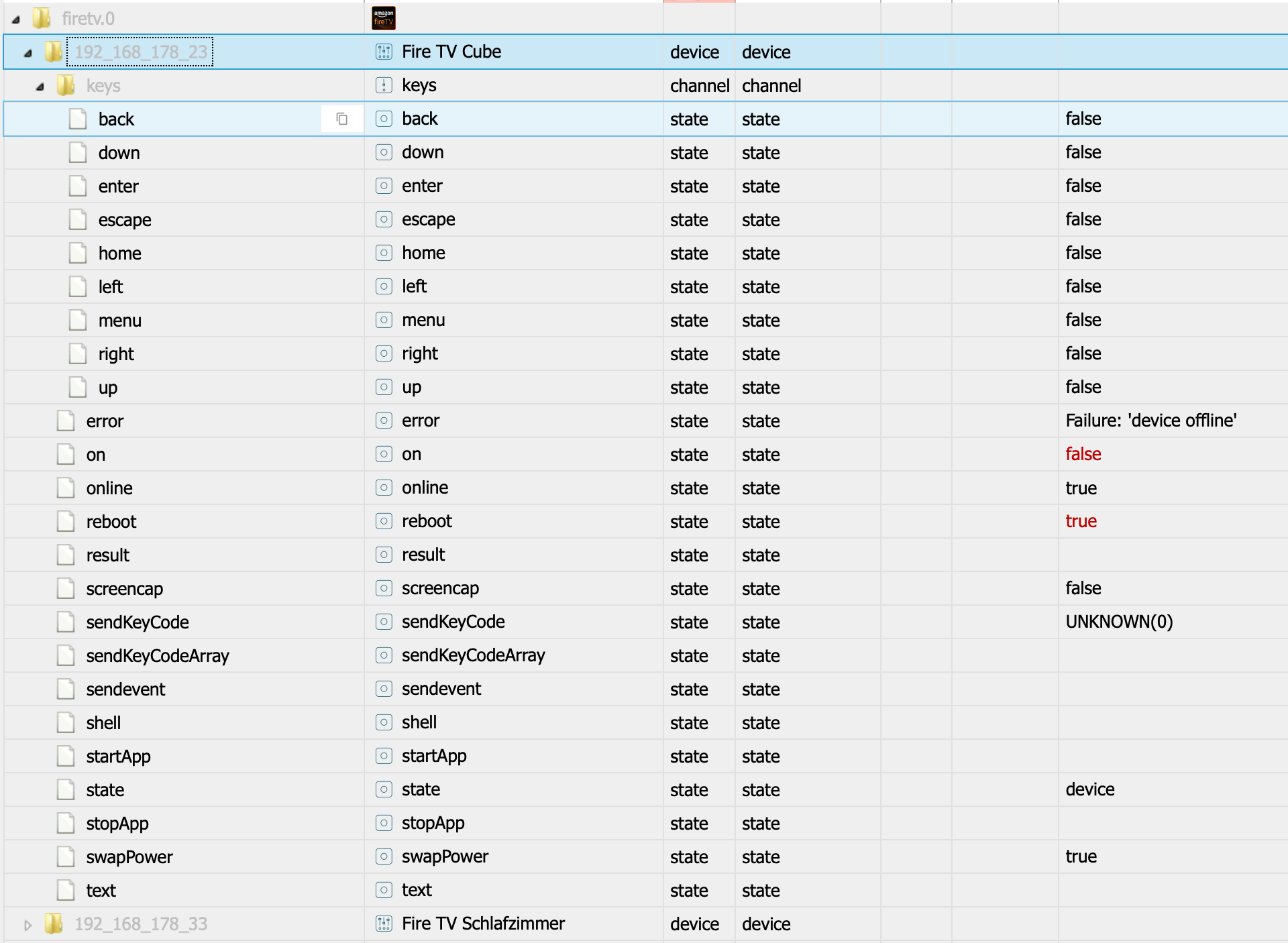Screen dimensions: 1288x943
Task: Click the red false value of on
Action: 1083,454
